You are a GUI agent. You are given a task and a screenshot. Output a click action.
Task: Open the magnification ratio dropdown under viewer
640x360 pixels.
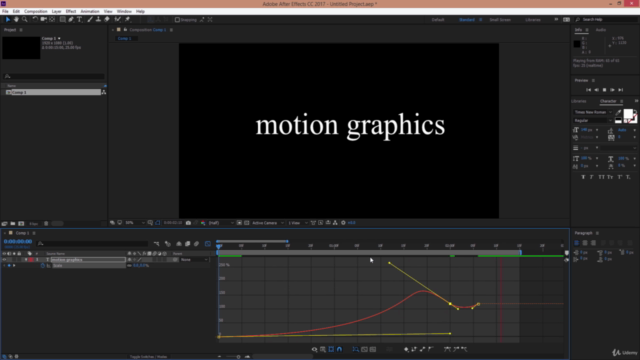(x=135, y=223)
